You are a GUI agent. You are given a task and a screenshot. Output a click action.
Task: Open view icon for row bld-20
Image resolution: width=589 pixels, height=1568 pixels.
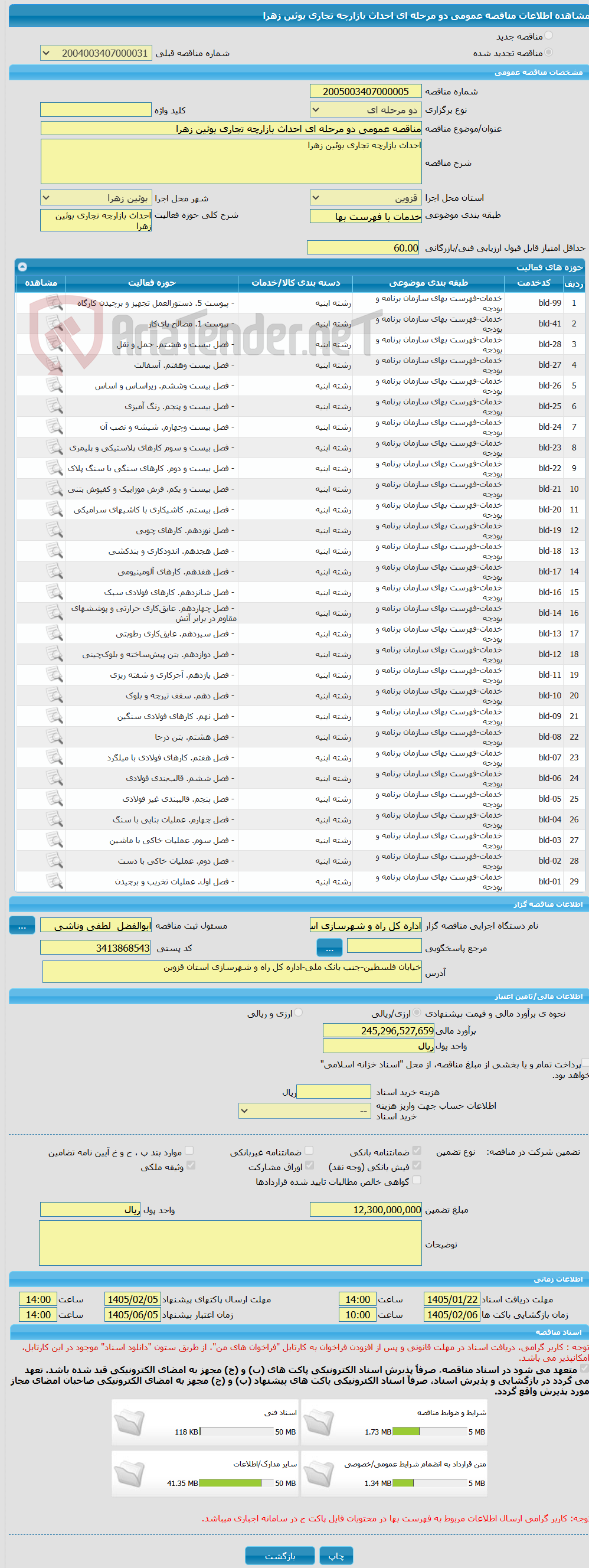pos(55,509)
